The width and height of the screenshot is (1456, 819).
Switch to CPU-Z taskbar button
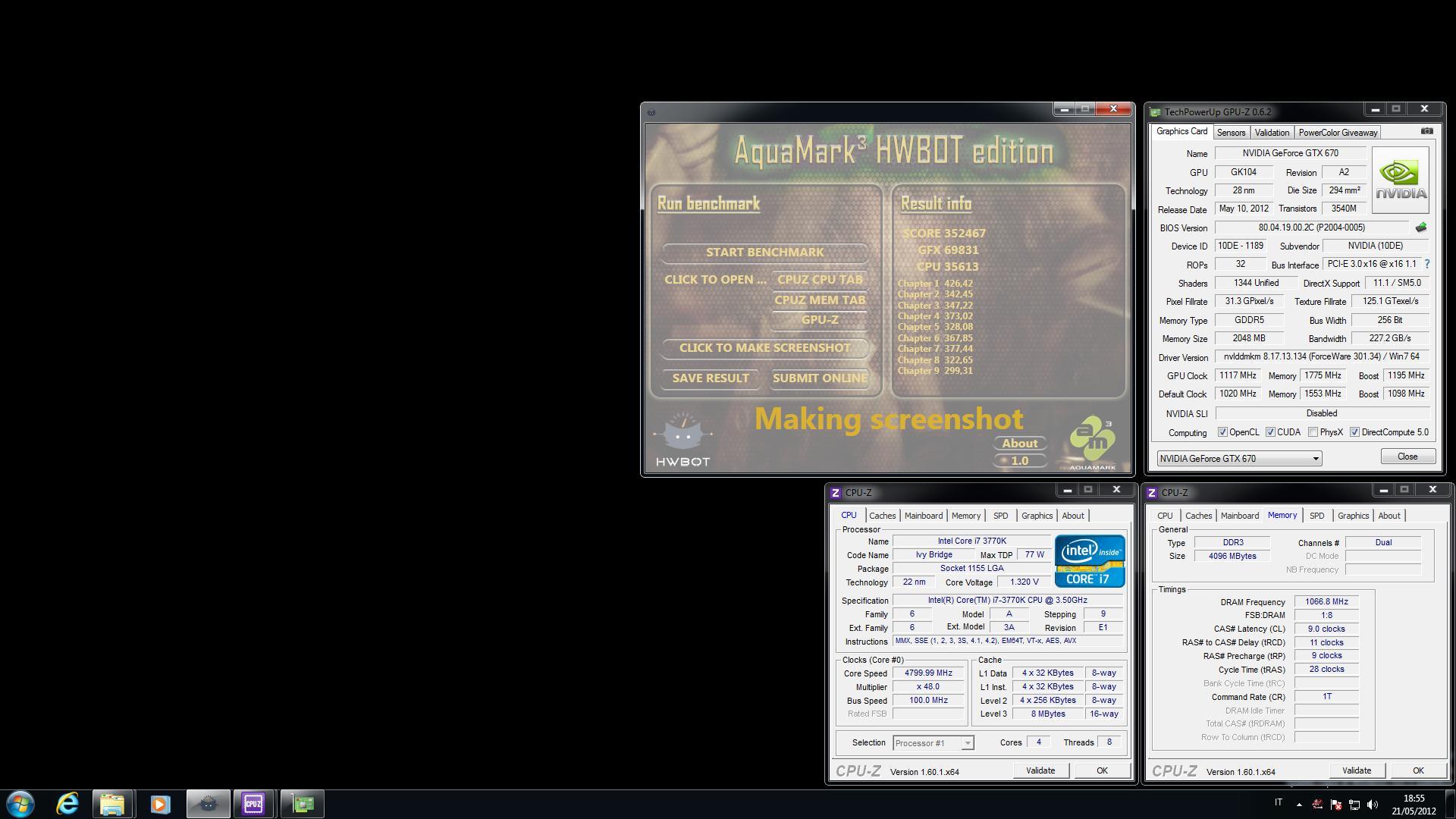254,804
